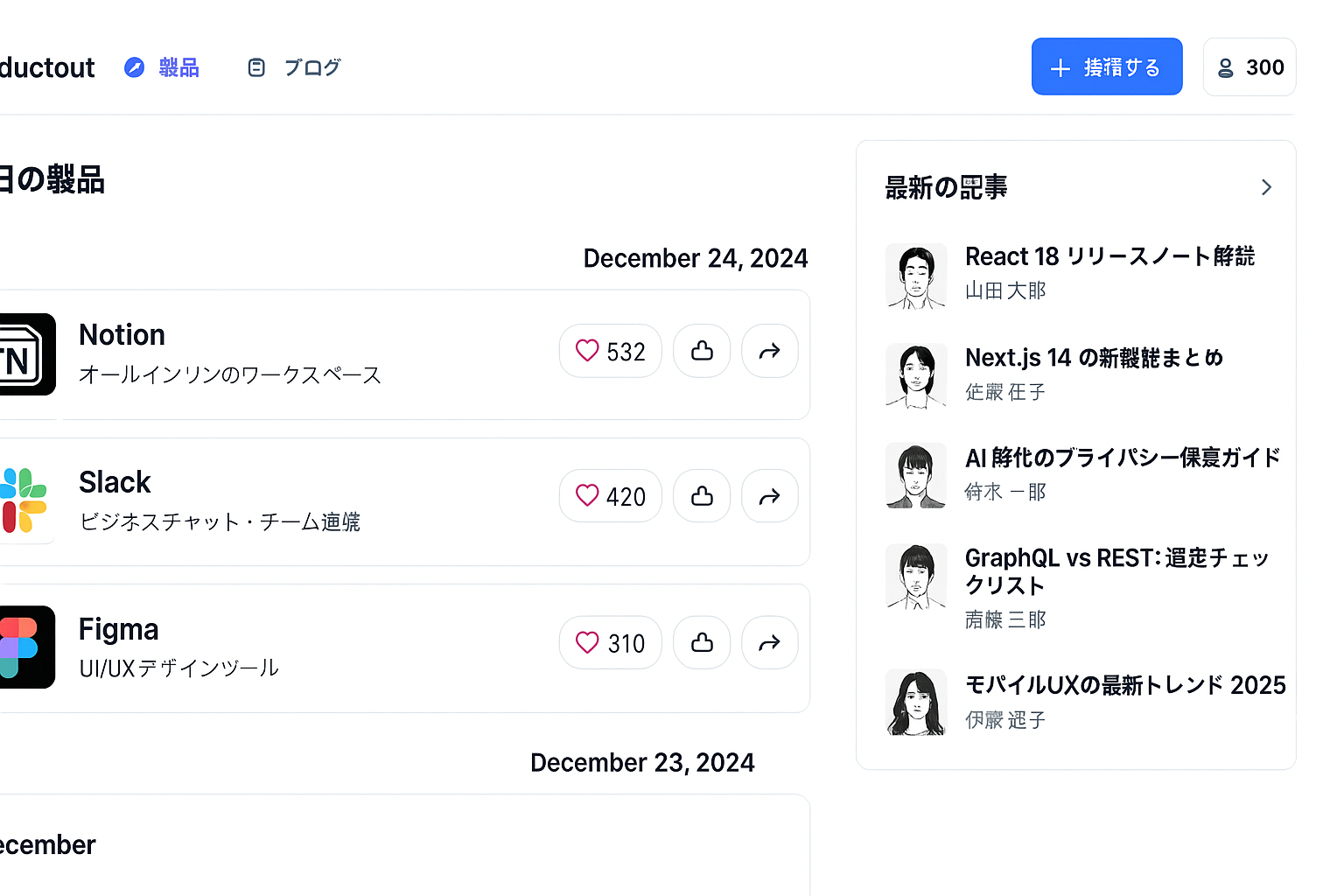Image resolution: width=1344 pixels, height=896 pixels.
Task: Click the Slack app logo icon
Action: click(24, 500)
